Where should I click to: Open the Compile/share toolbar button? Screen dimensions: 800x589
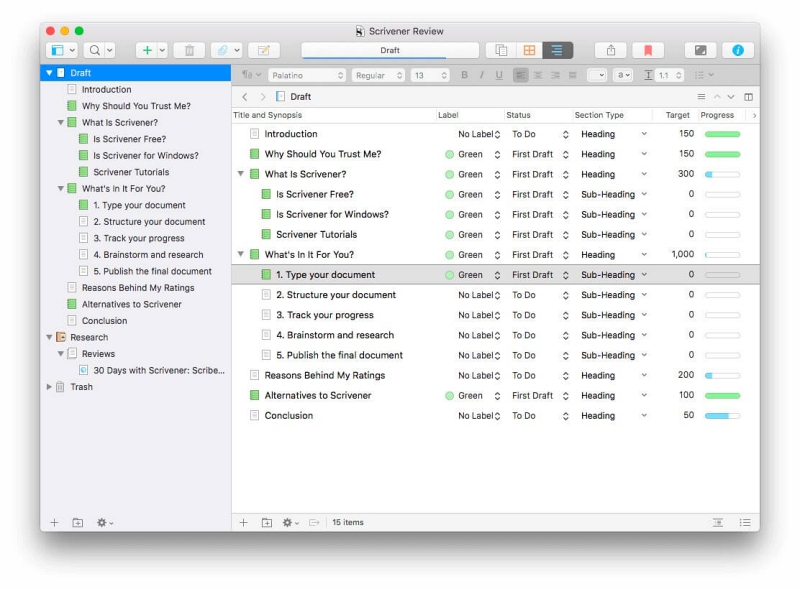click(x=610, y=50)
